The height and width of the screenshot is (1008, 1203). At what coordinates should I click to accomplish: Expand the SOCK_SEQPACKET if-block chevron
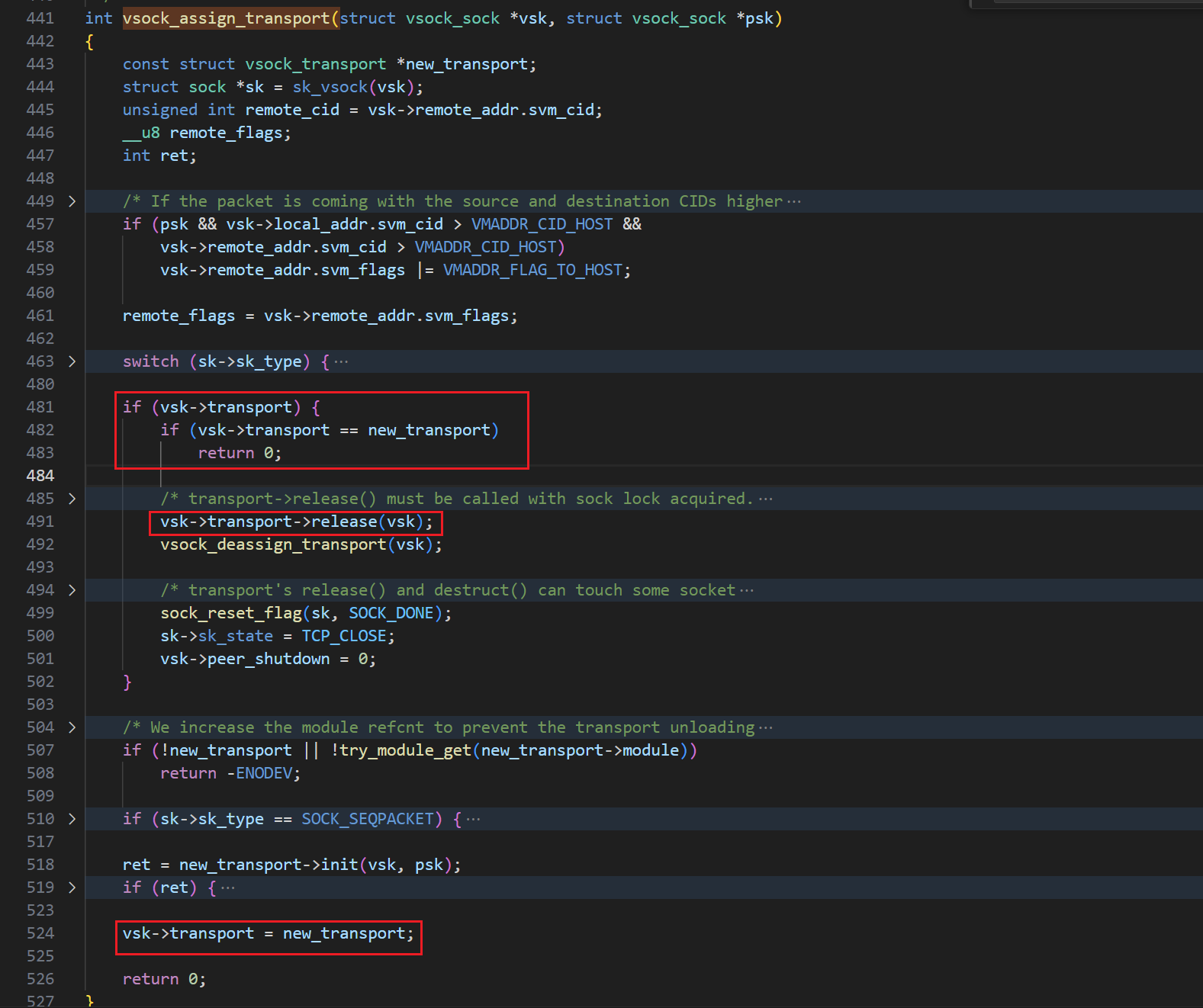72,819
